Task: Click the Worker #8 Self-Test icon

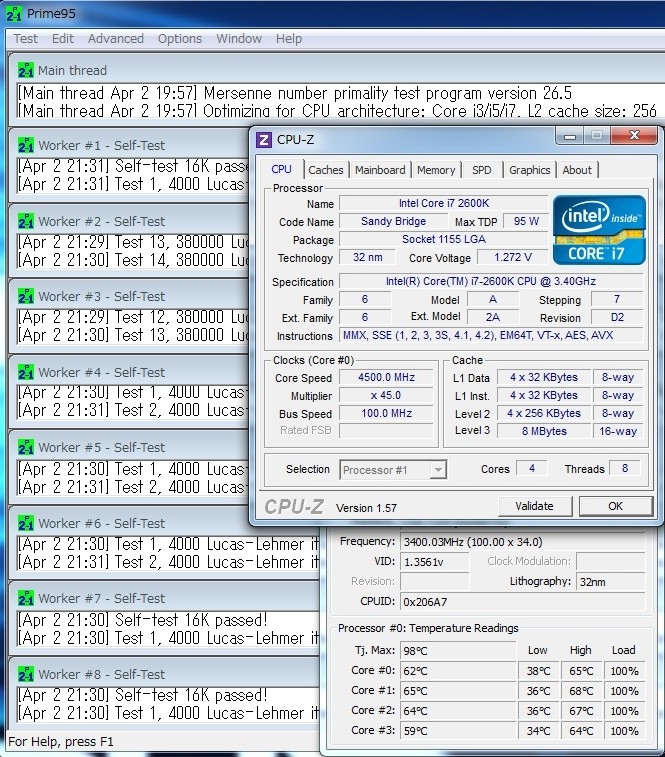Action: [26, 674]
